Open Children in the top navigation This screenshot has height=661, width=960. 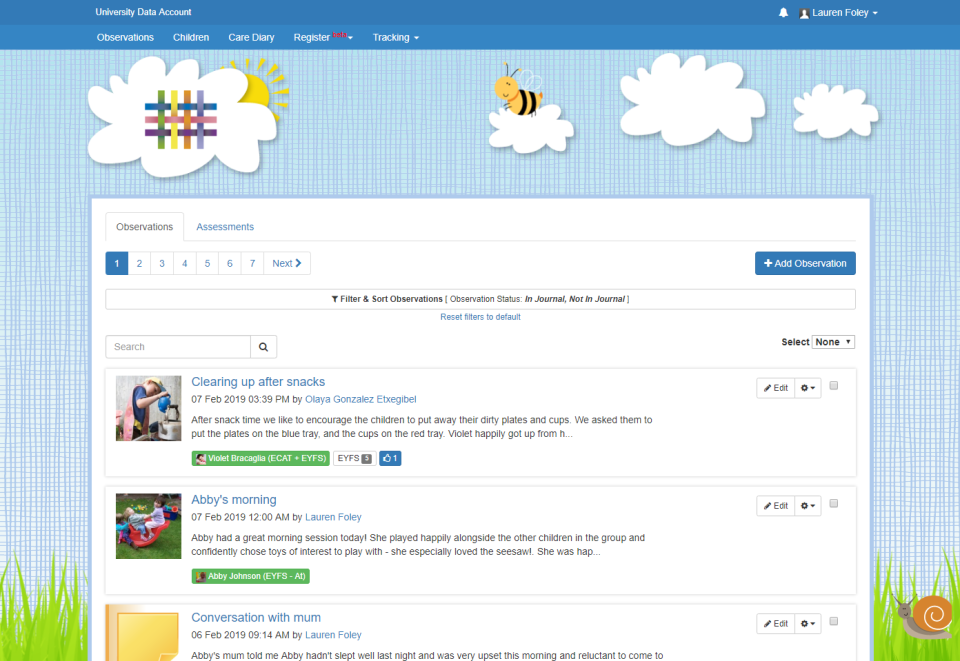191,37
